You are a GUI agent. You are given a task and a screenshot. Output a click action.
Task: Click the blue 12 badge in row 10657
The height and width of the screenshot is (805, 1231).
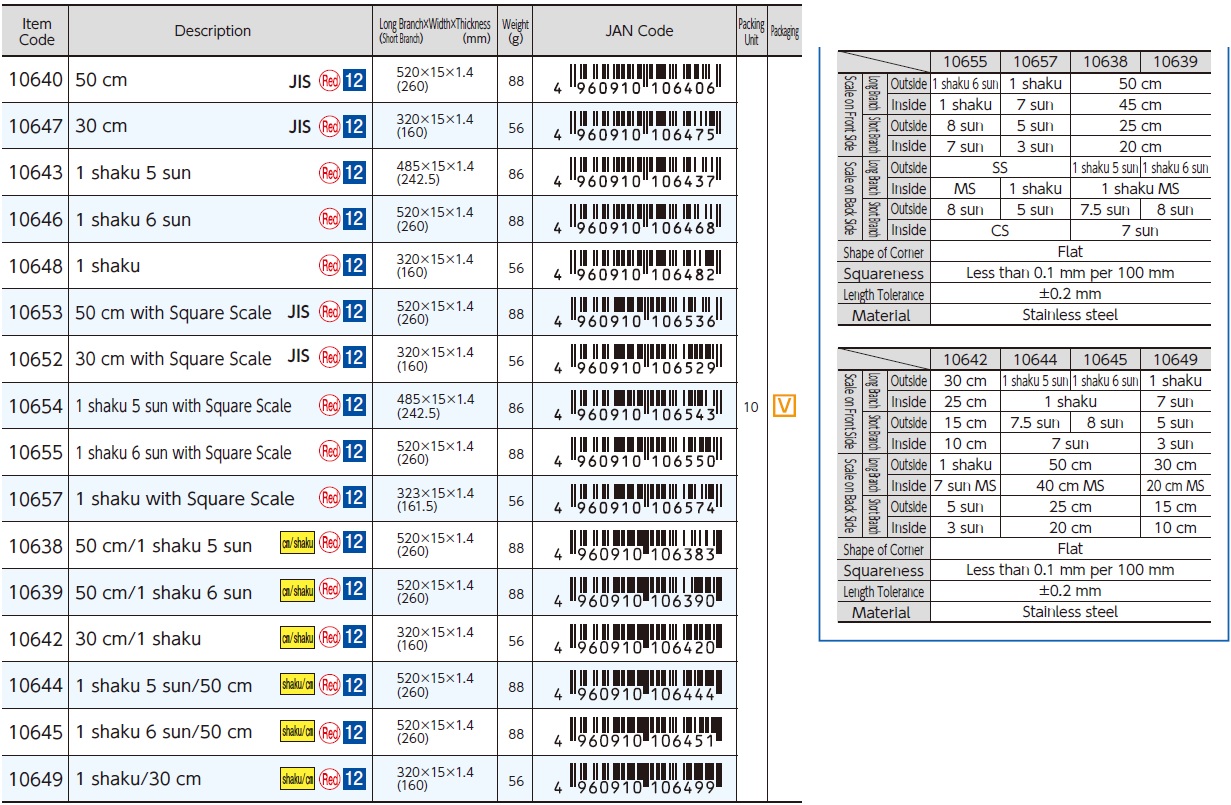point(354,498)
